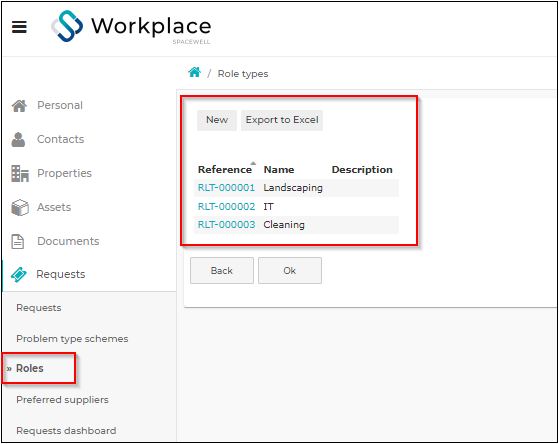Open Problem type schemes submenu item
The height and width of the screenshot is (444, 559).
[72, 339]
